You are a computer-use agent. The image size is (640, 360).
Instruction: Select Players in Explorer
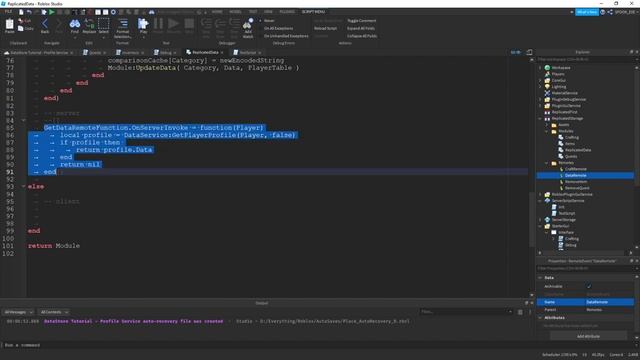pos(558,74)
